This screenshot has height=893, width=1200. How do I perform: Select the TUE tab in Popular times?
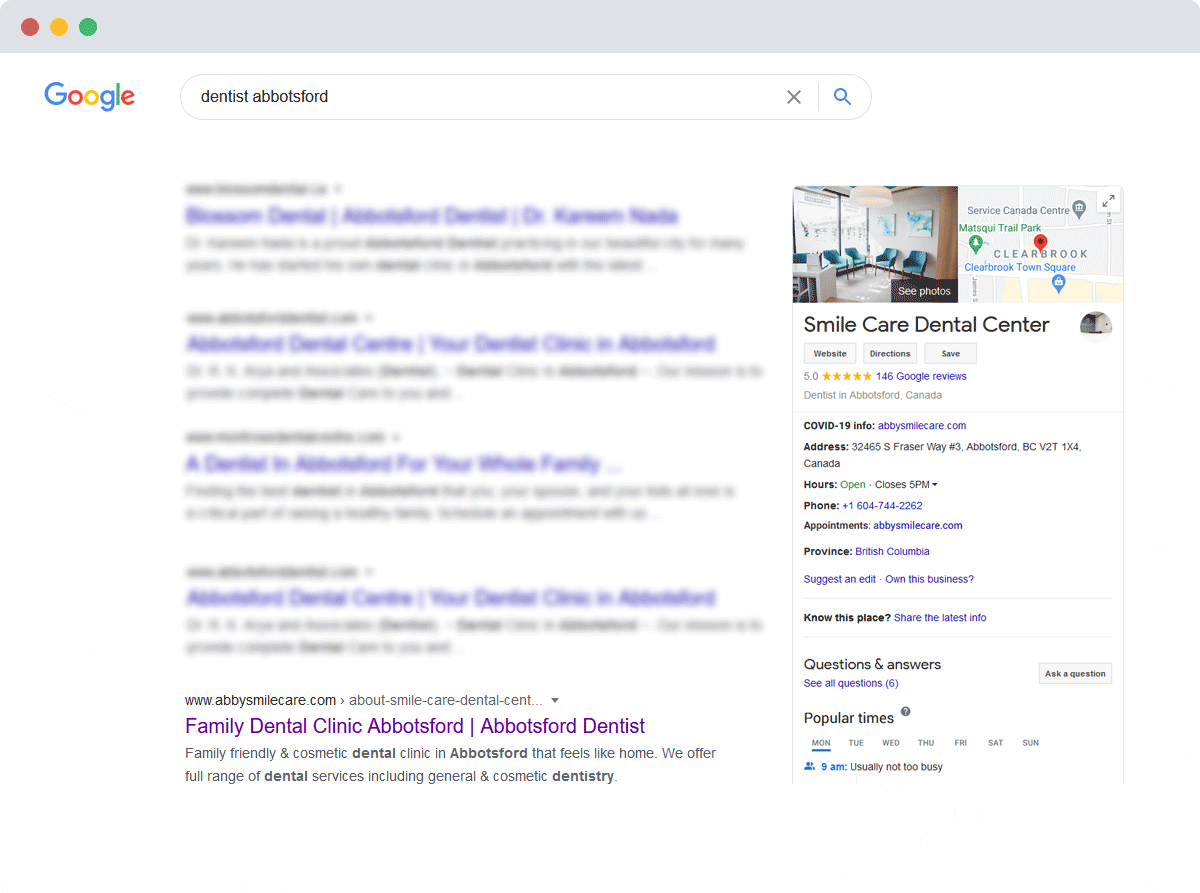856,743
